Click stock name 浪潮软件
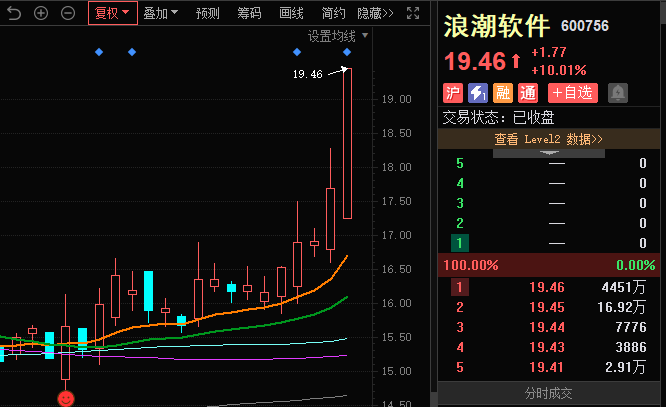The height and width of the screenshot is (407, 666). point(496,26)
